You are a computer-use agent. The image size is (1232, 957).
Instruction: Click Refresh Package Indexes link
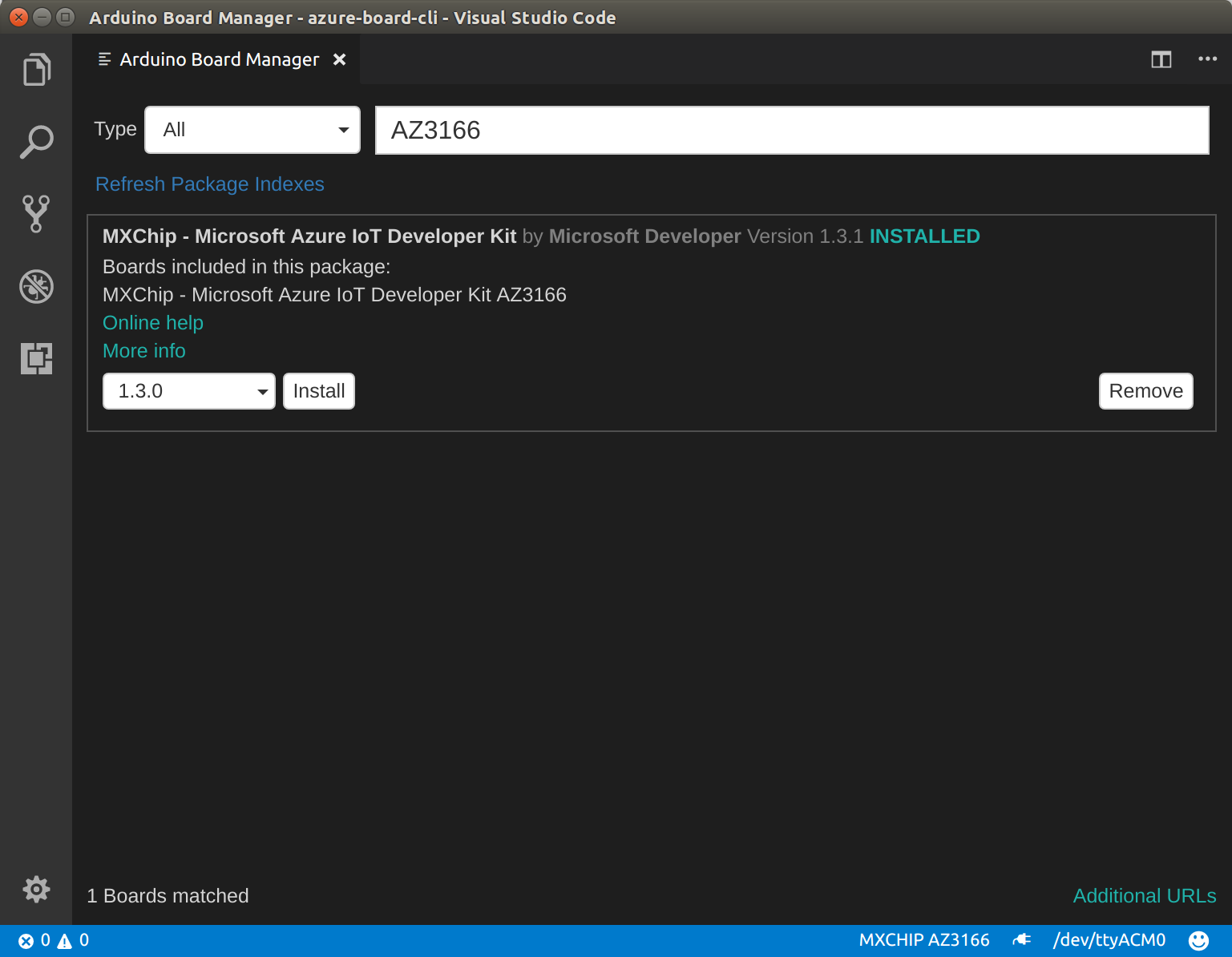pos(210,184)
